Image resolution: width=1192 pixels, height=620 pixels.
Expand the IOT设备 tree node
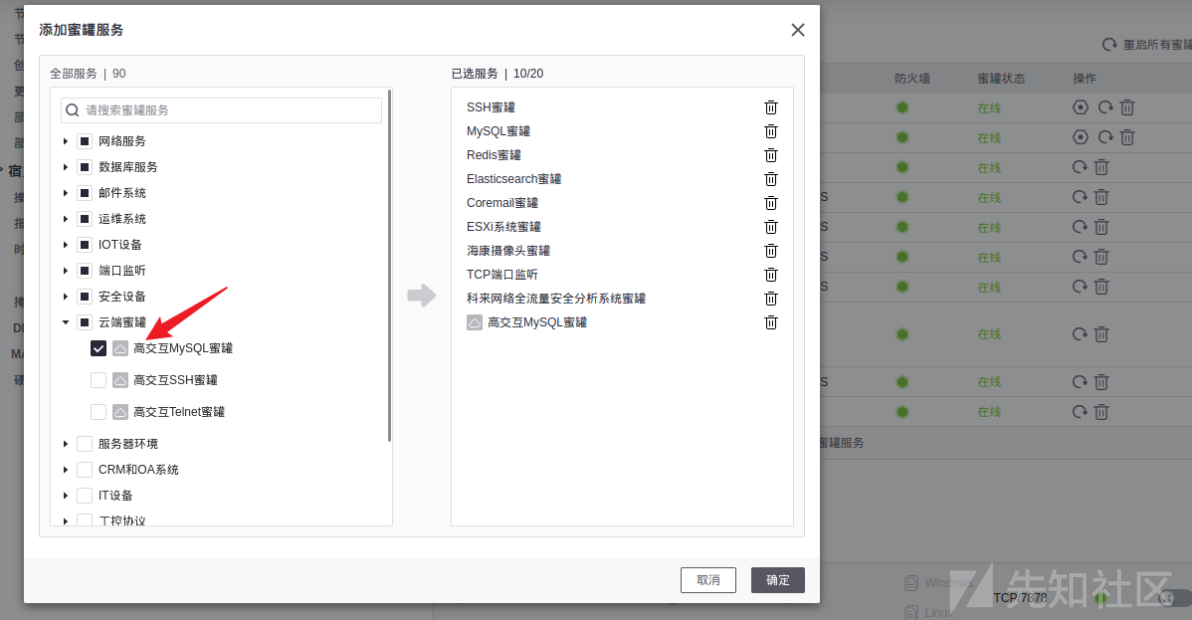(x=65, y=245)
